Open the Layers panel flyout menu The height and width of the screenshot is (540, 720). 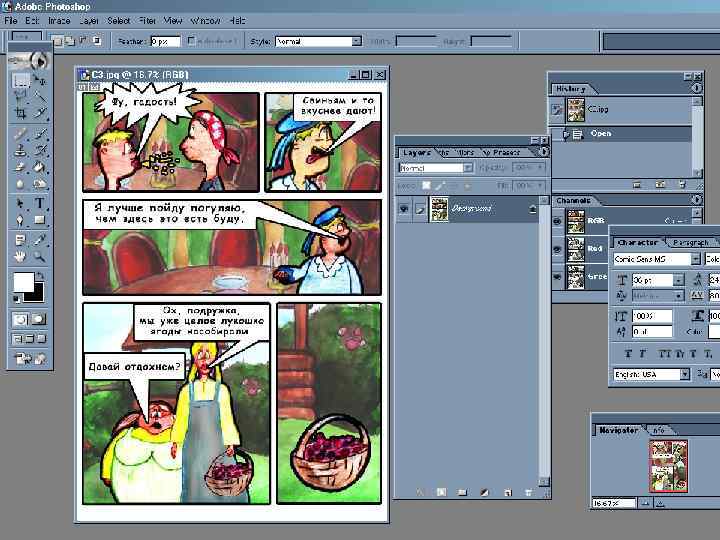tap(545, 152)
